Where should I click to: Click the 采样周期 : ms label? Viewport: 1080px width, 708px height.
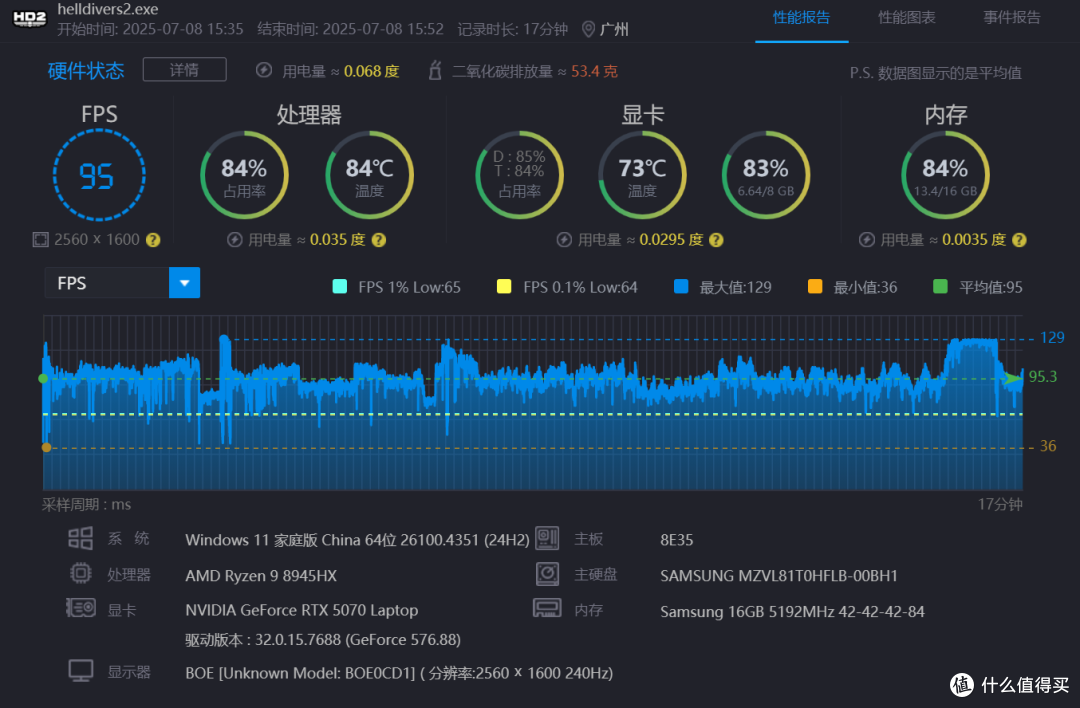87,505
